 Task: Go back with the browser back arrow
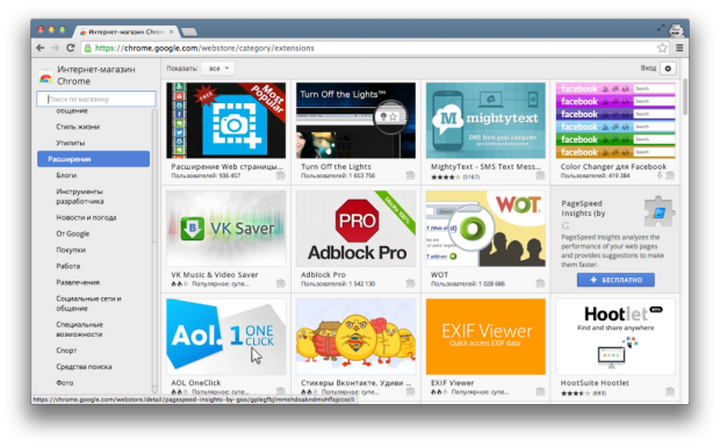[x=40, y=48]
